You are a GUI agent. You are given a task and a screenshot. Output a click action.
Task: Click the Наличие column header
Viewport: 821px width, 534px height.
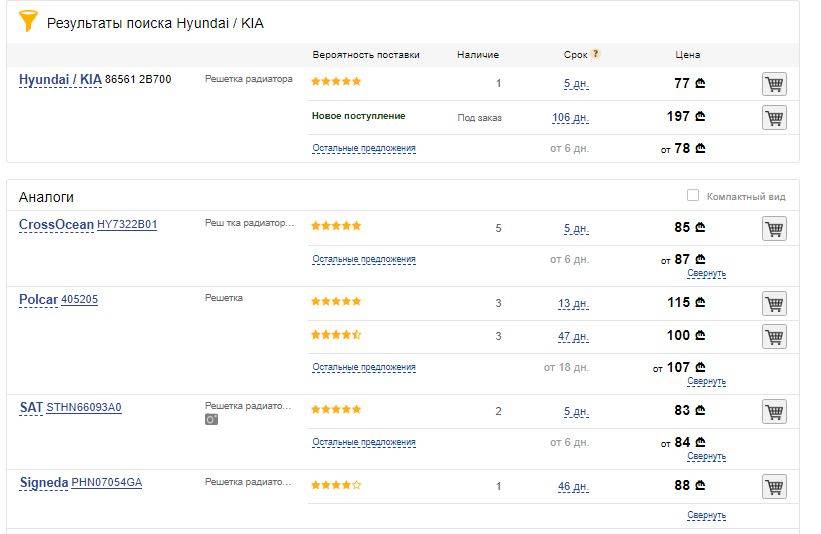(x=478, y=54)
